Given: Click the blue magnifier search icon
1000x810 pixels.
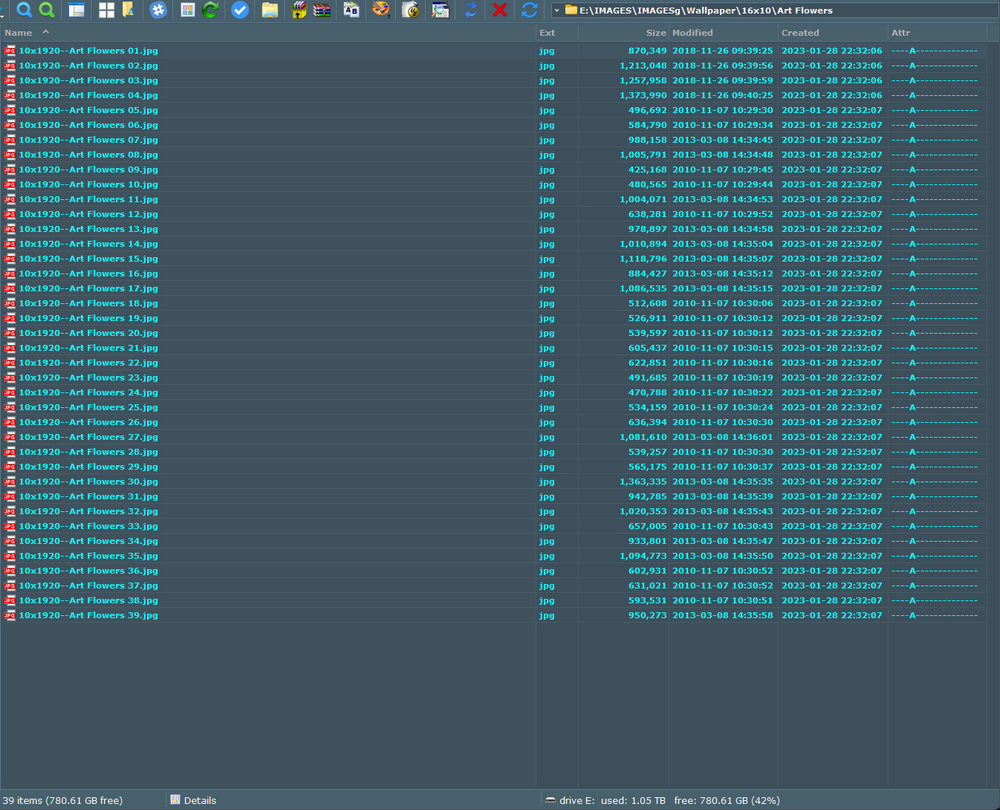Looking at the screenshot, I should point(24,10).
